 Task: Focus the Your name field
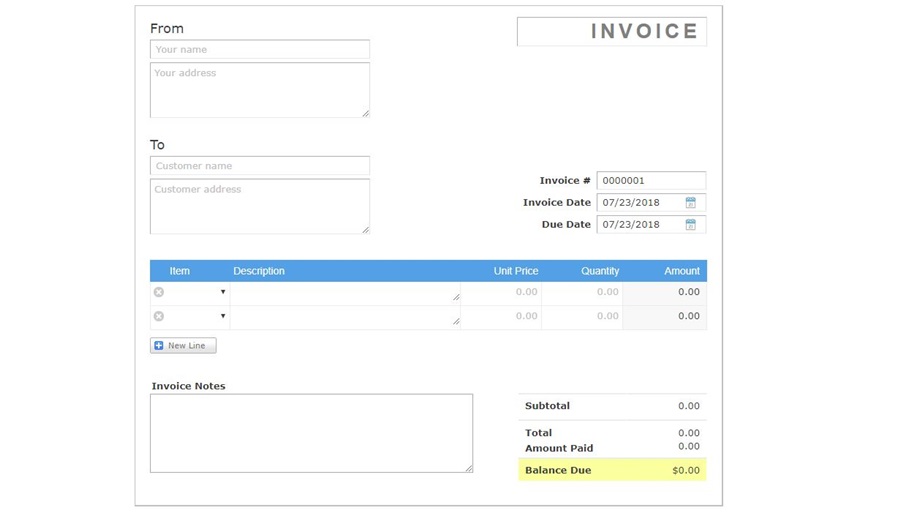tap(260, 49)
